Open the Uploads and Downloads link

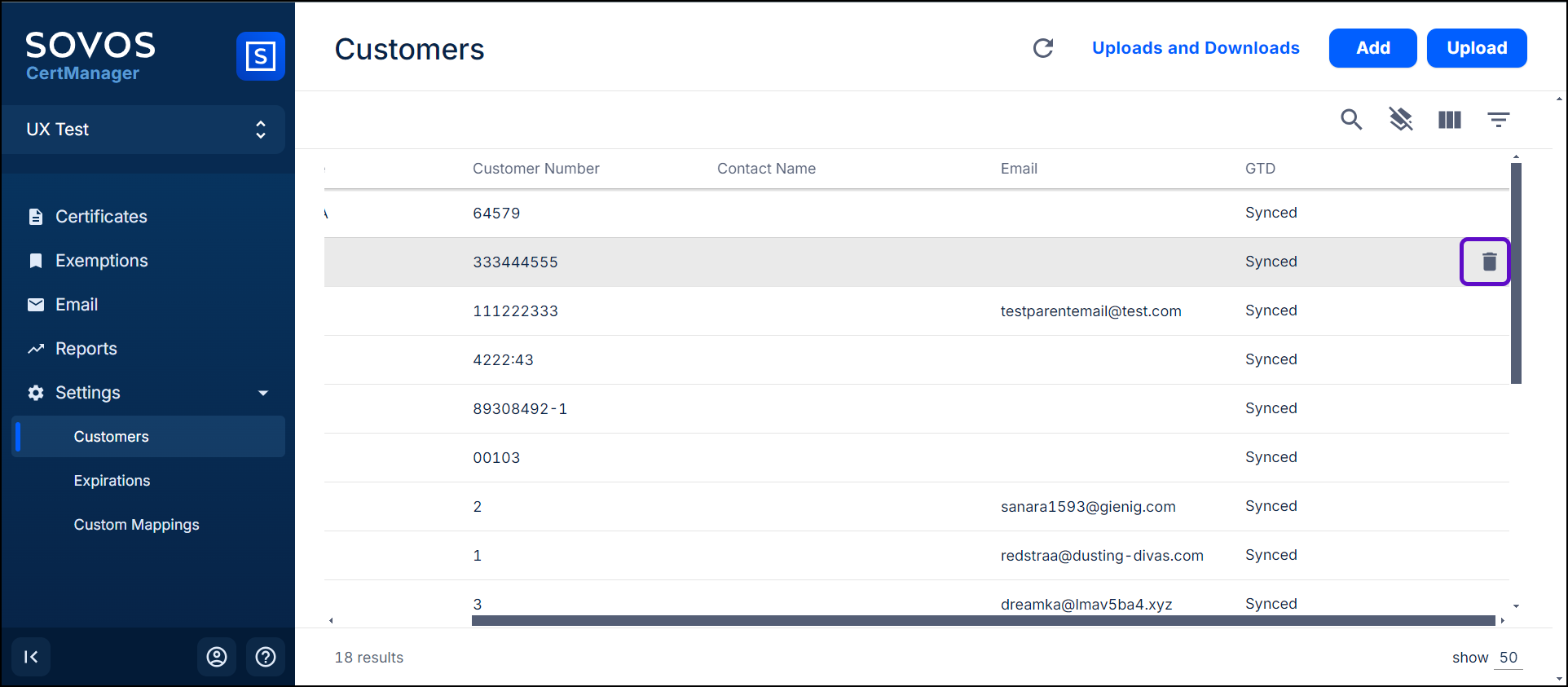(1196, 48)
